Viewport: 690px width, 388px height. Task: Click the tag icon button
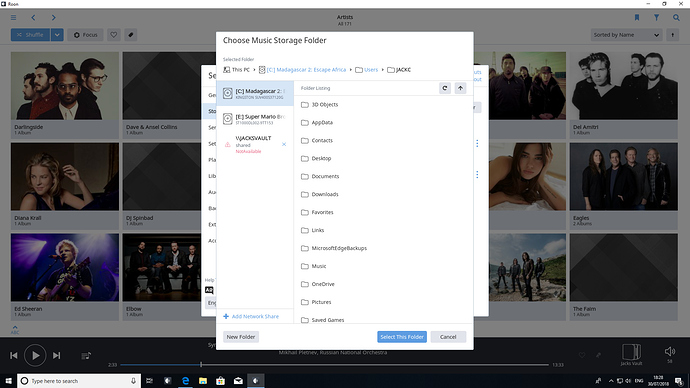click(x=131, y=35)
